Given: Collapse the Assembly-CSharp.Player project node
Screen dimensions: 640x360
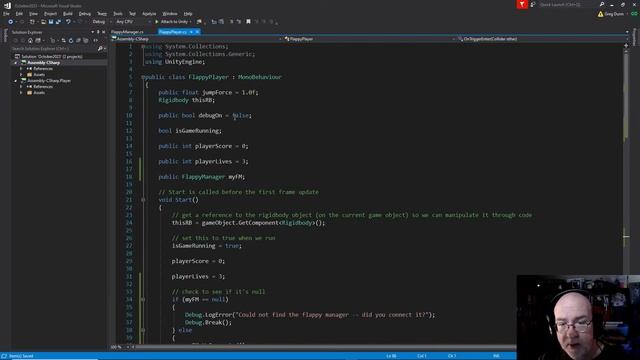Looking at the screenshot, I should point(16,81).
